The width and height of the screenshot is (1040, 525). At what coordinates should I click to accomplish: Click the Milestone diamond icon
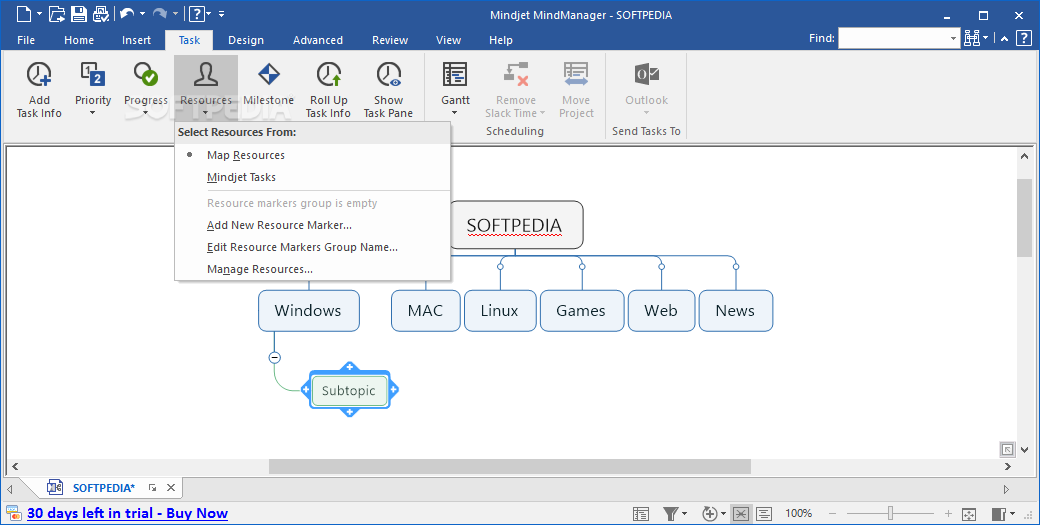[x=269, y=74]
